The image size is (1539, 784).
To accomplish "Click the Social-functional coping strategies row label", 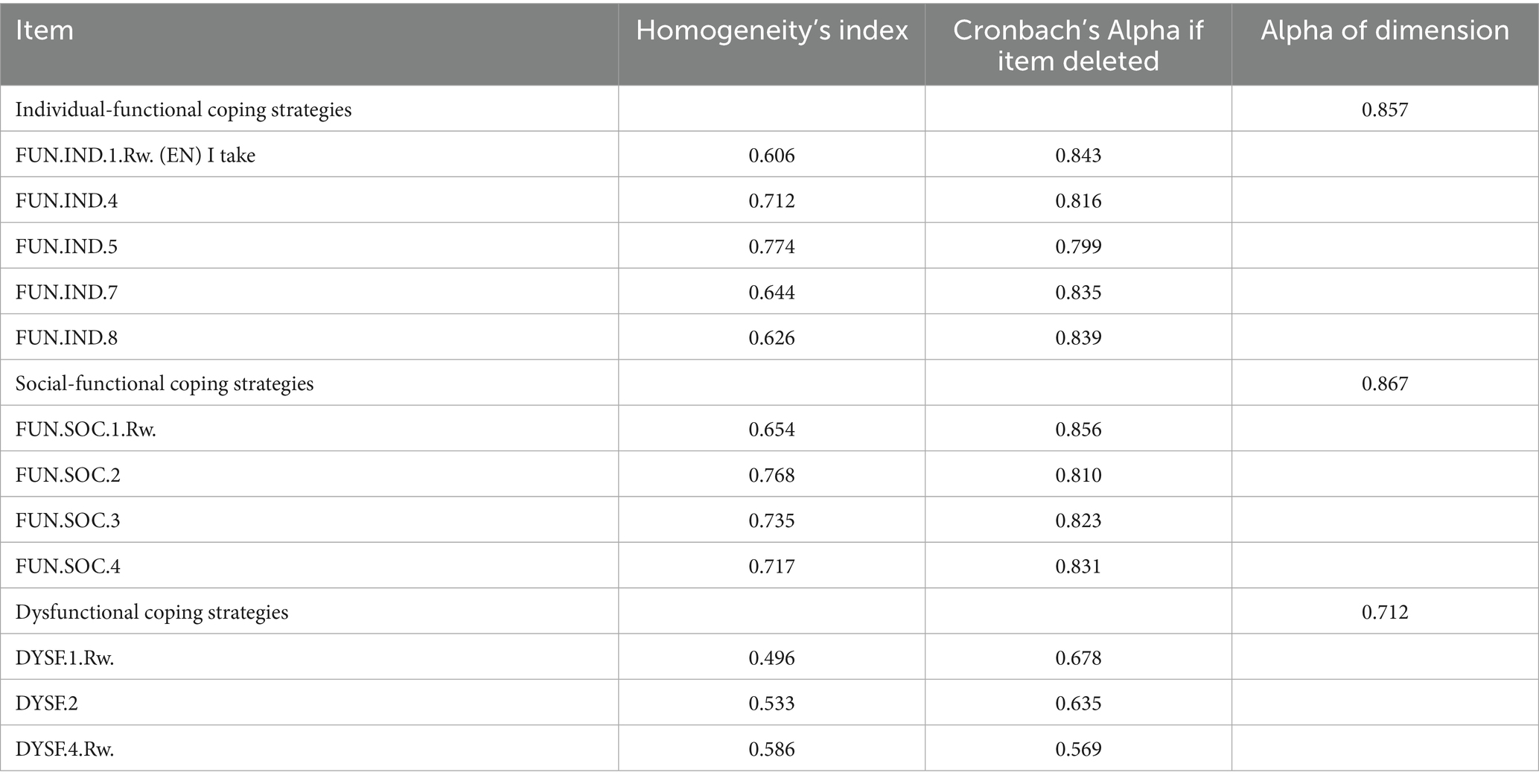I will coord(165,383).
